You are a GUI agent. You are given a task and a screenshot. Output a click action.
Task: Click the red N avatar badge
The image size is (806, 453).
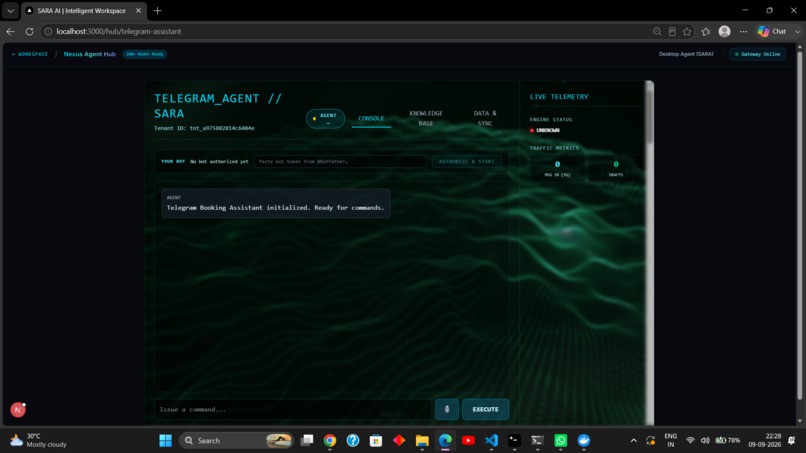18,410
